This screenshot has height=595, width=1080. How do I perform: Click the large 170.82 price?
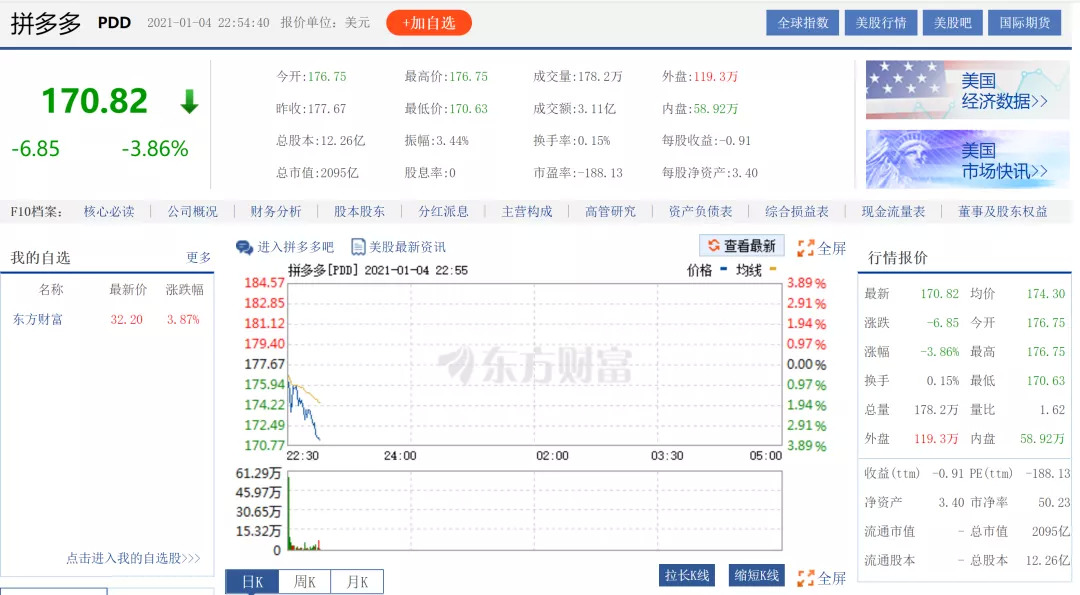tap(95, 101)
